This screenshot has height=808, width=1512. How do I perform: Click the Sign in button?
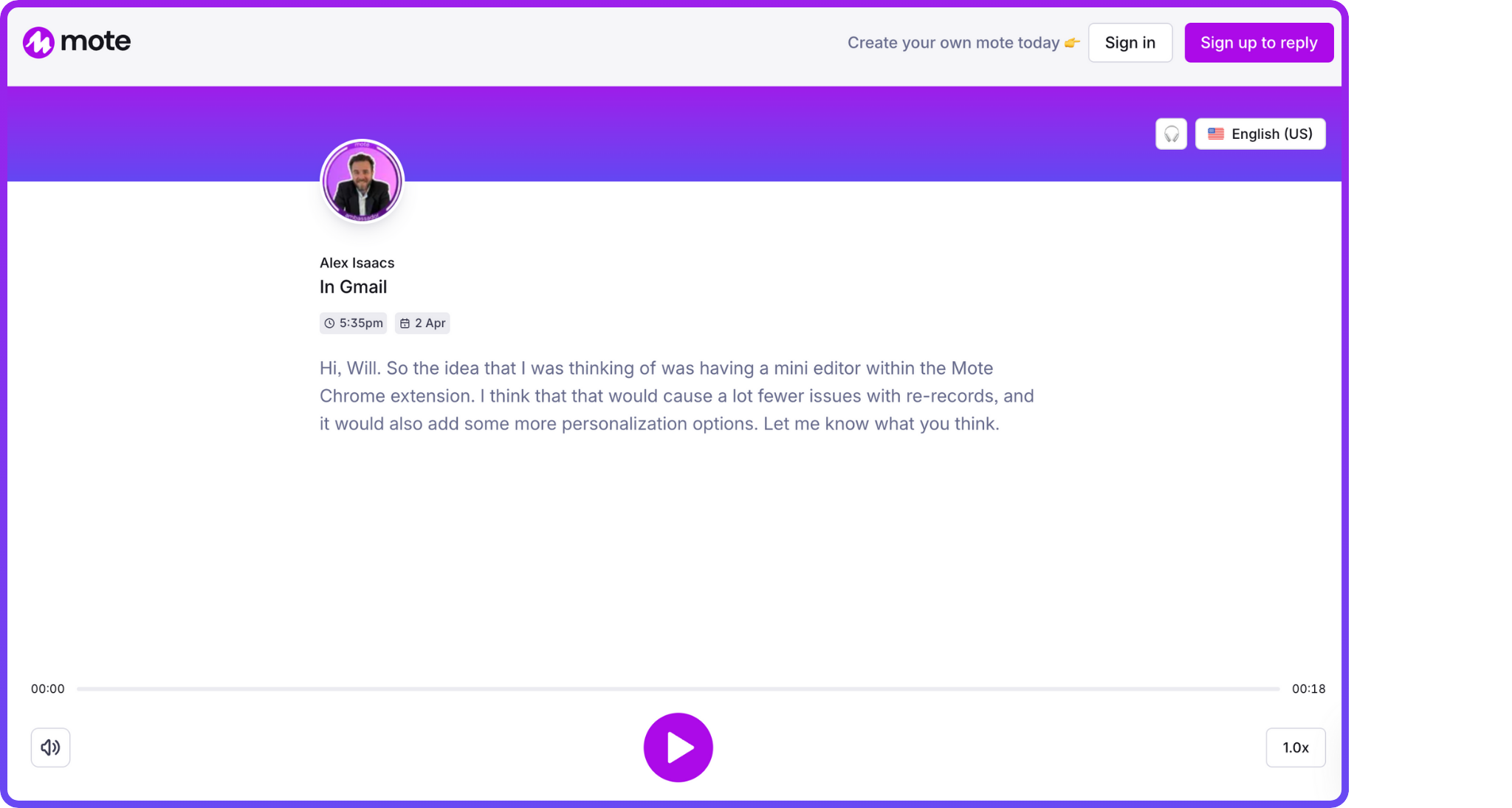click(1130, 43)
